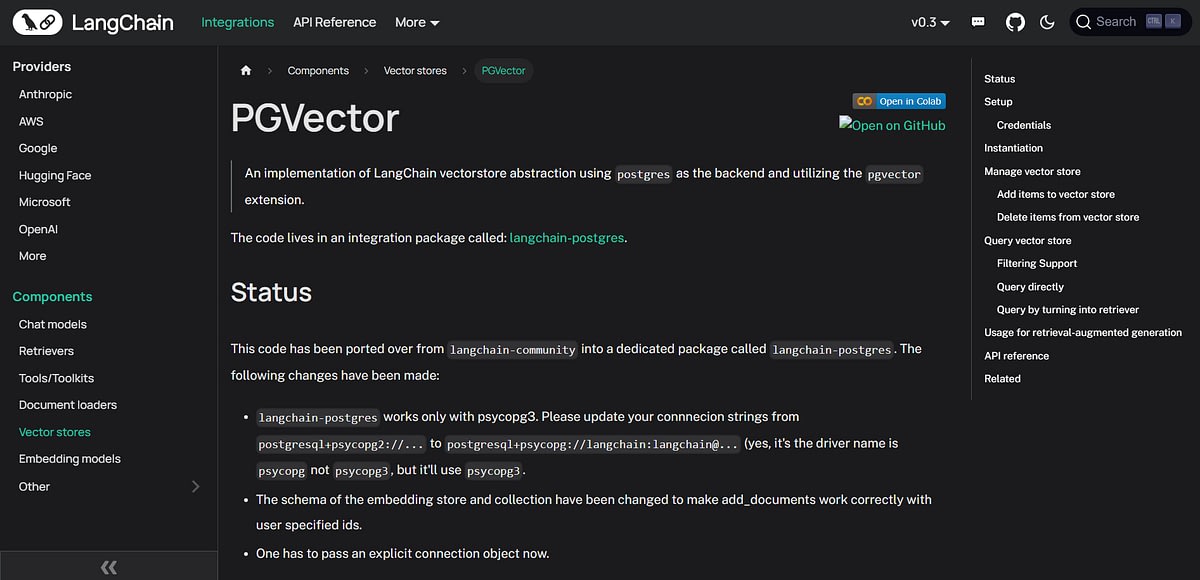Open Vector stores in sidebar

(54, 432)
